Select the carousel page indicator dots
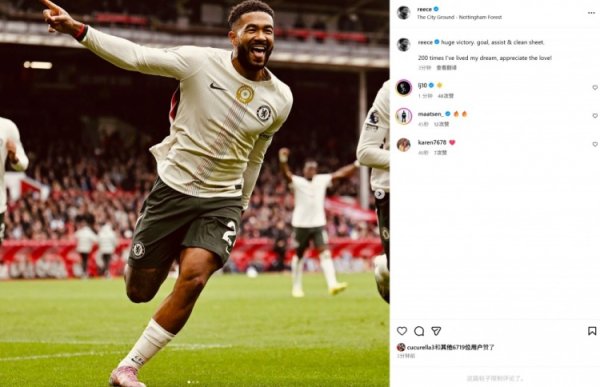The height and width of the screenshot is (387, 600). (x=193, y=382)
